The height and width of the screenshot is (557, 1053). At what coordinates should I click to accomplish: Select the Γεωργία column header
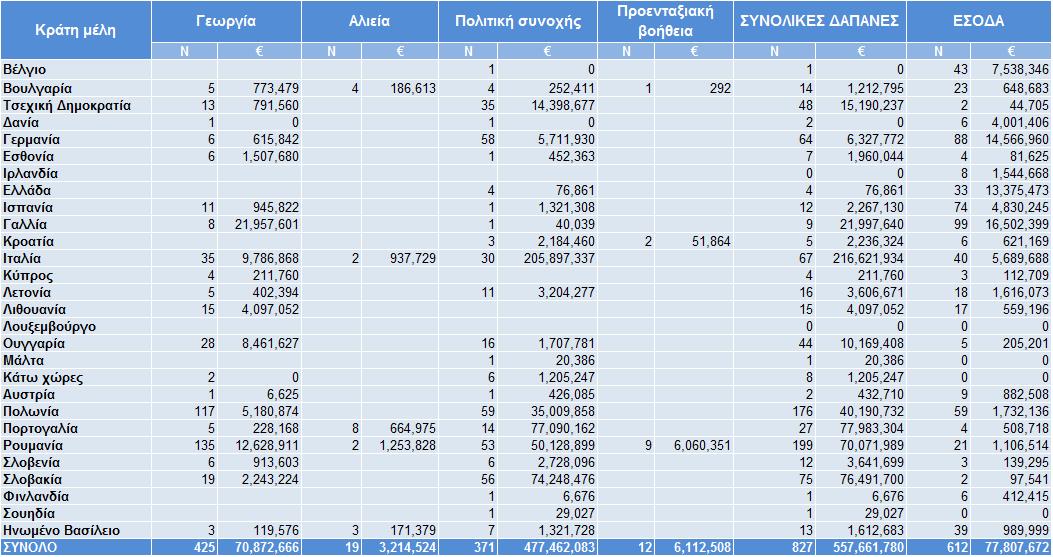[x=226, y=22]
